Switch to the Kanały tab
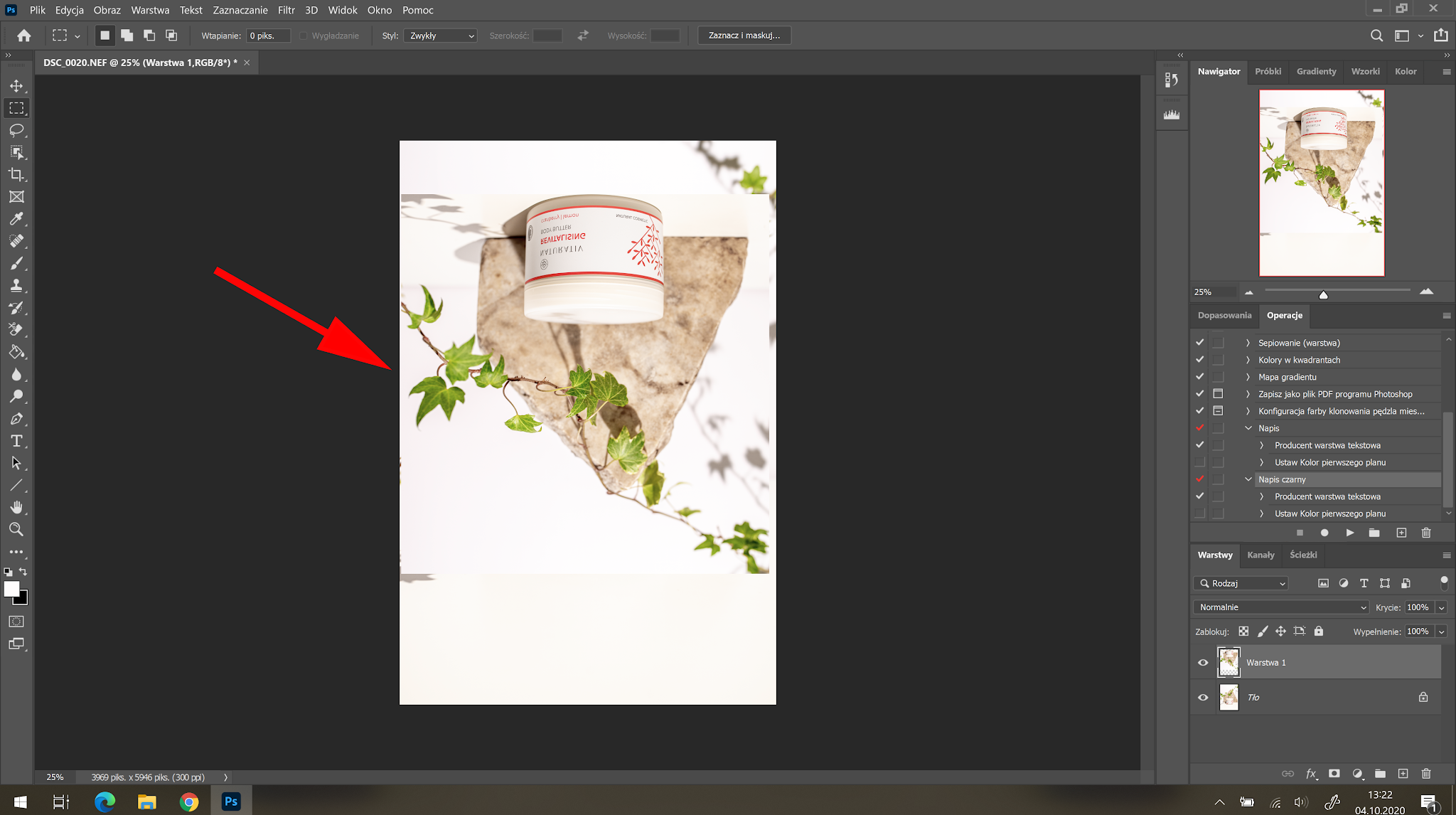 1260,555
